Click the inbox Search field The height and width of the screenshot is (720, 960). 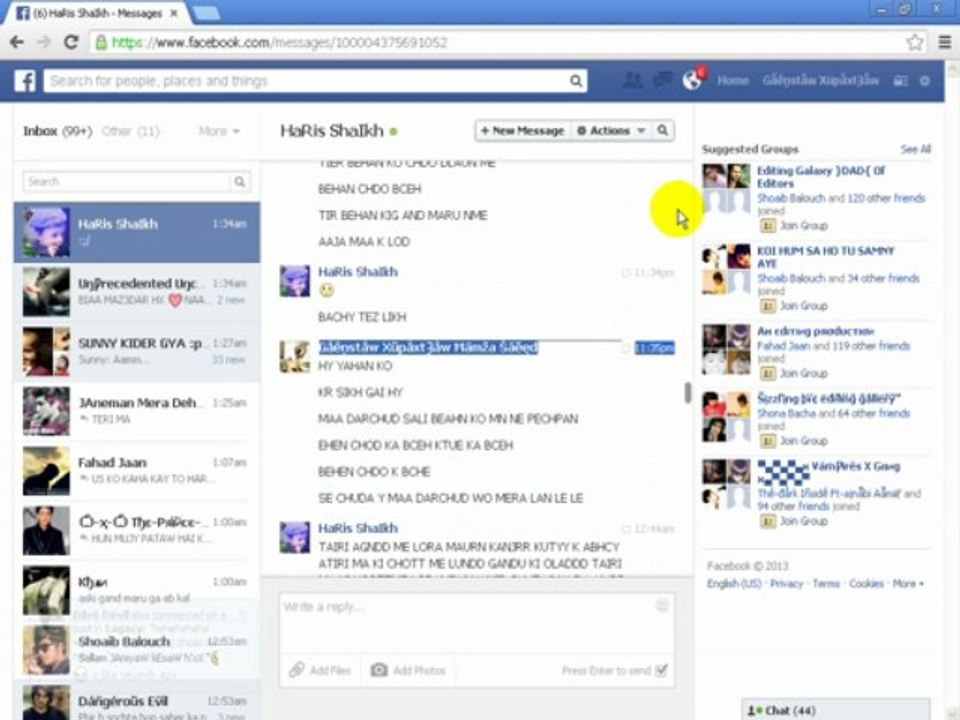coord(127,182)
